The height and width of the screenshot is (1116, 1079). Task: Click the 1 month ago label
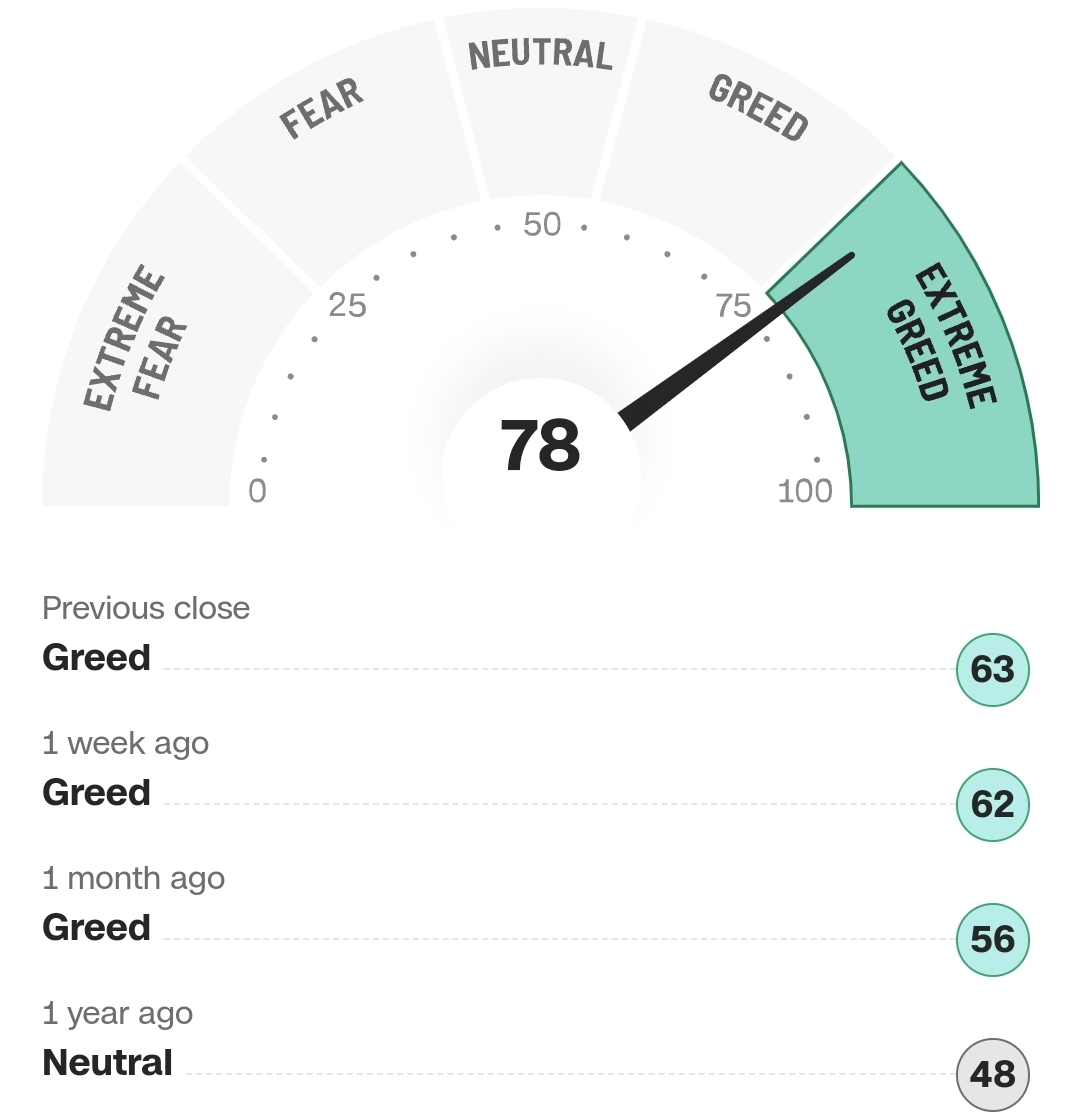tap(133, 879)
